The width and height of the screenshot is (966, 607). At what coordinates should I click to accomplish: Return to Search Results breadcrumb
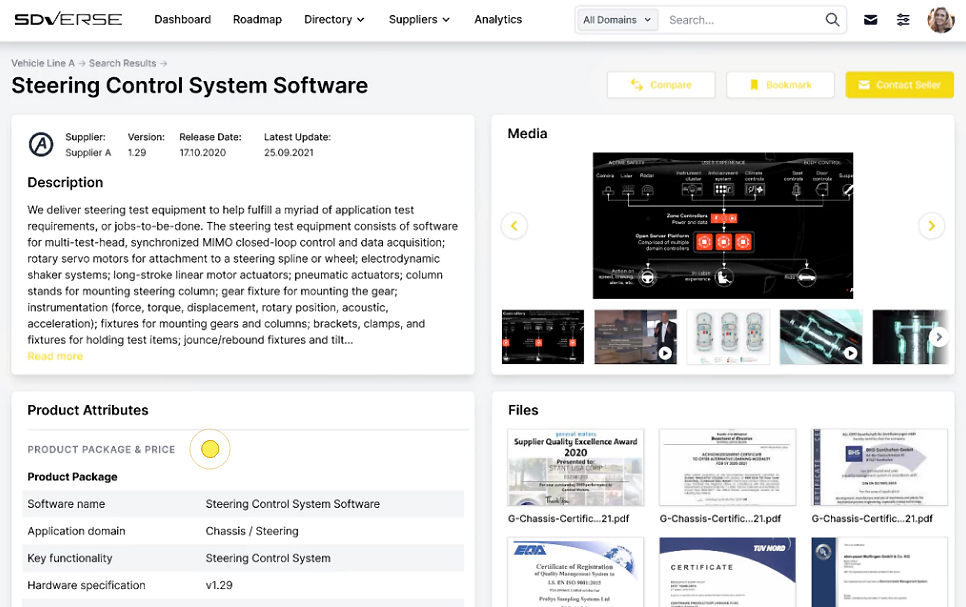click(122, 63)
